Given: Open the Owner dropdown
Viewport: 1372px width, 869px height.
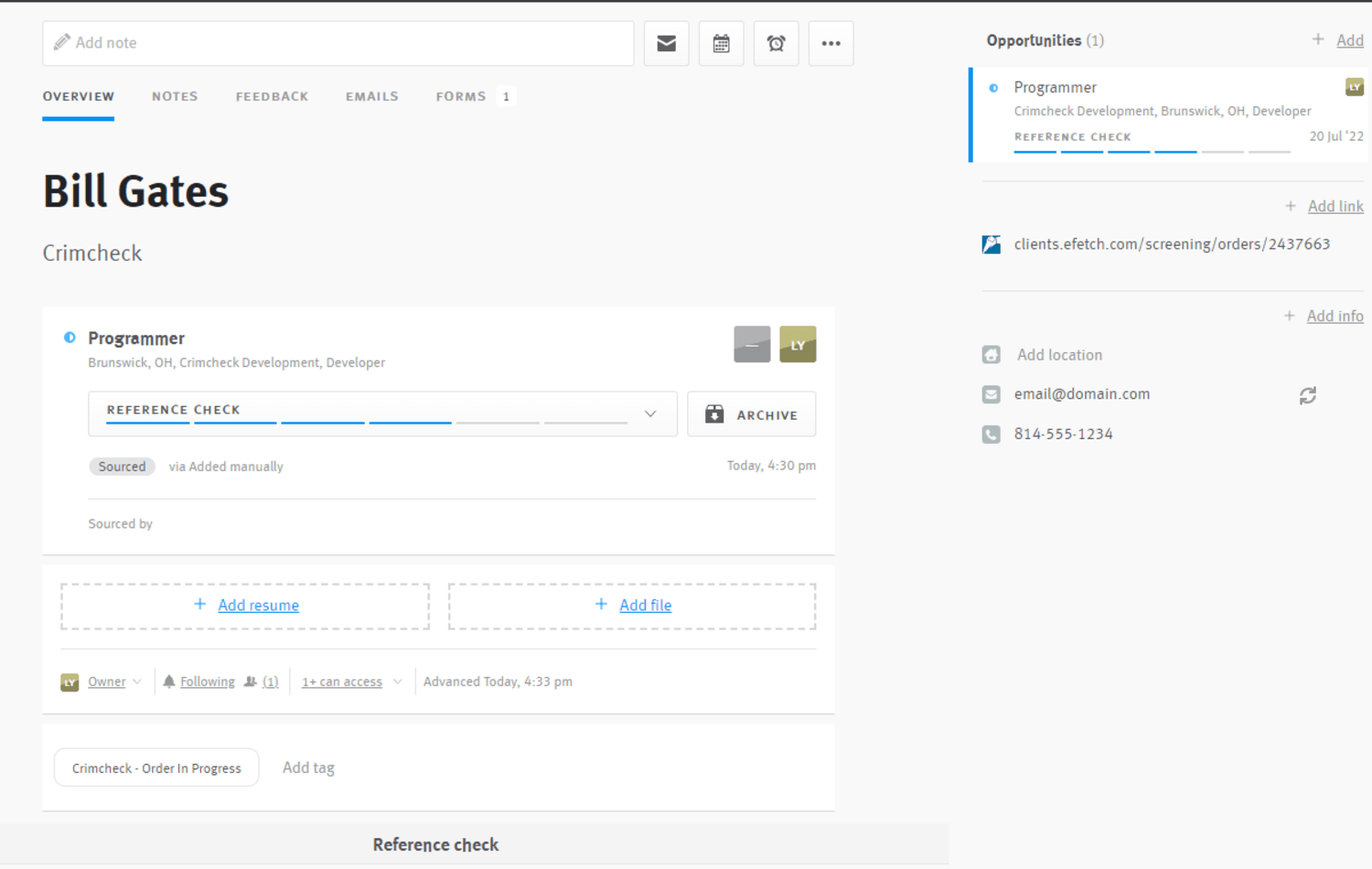Looking at the screenshot, I should (x=114, y=681).
